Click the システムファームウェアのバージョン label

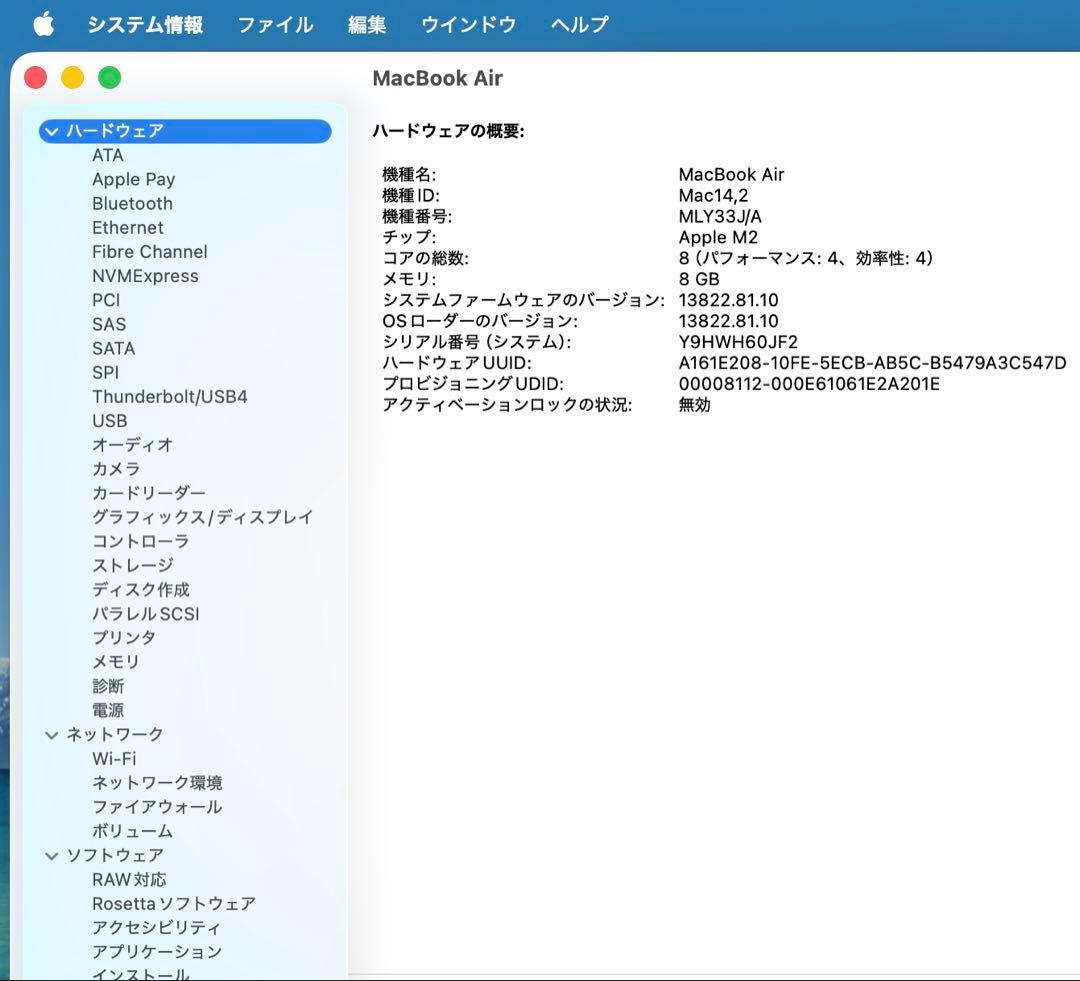coord(523,300)
